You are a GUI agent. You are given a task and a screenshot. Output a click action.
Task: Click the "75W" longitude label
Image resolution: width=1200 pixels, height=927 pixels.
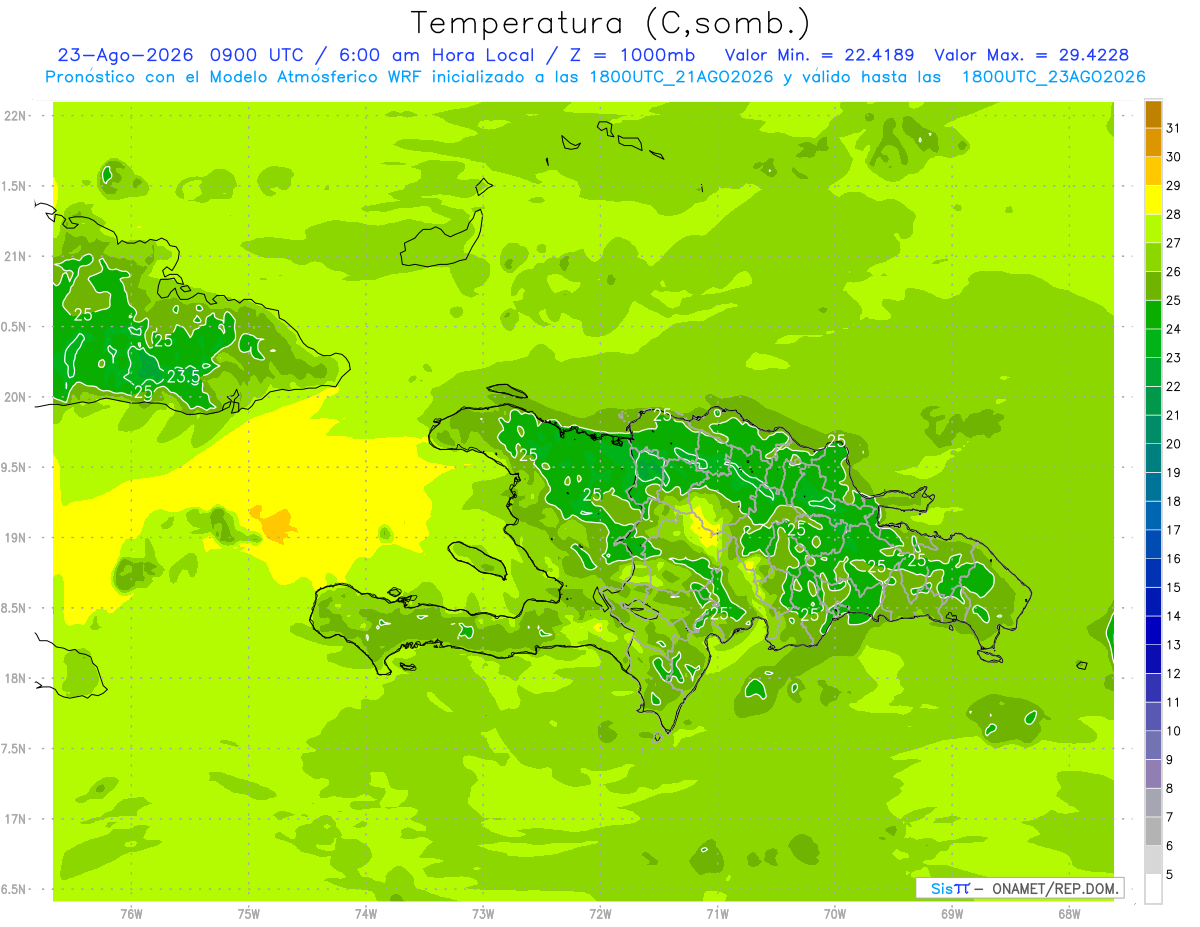pyautogui.click(x=249, y=913)
